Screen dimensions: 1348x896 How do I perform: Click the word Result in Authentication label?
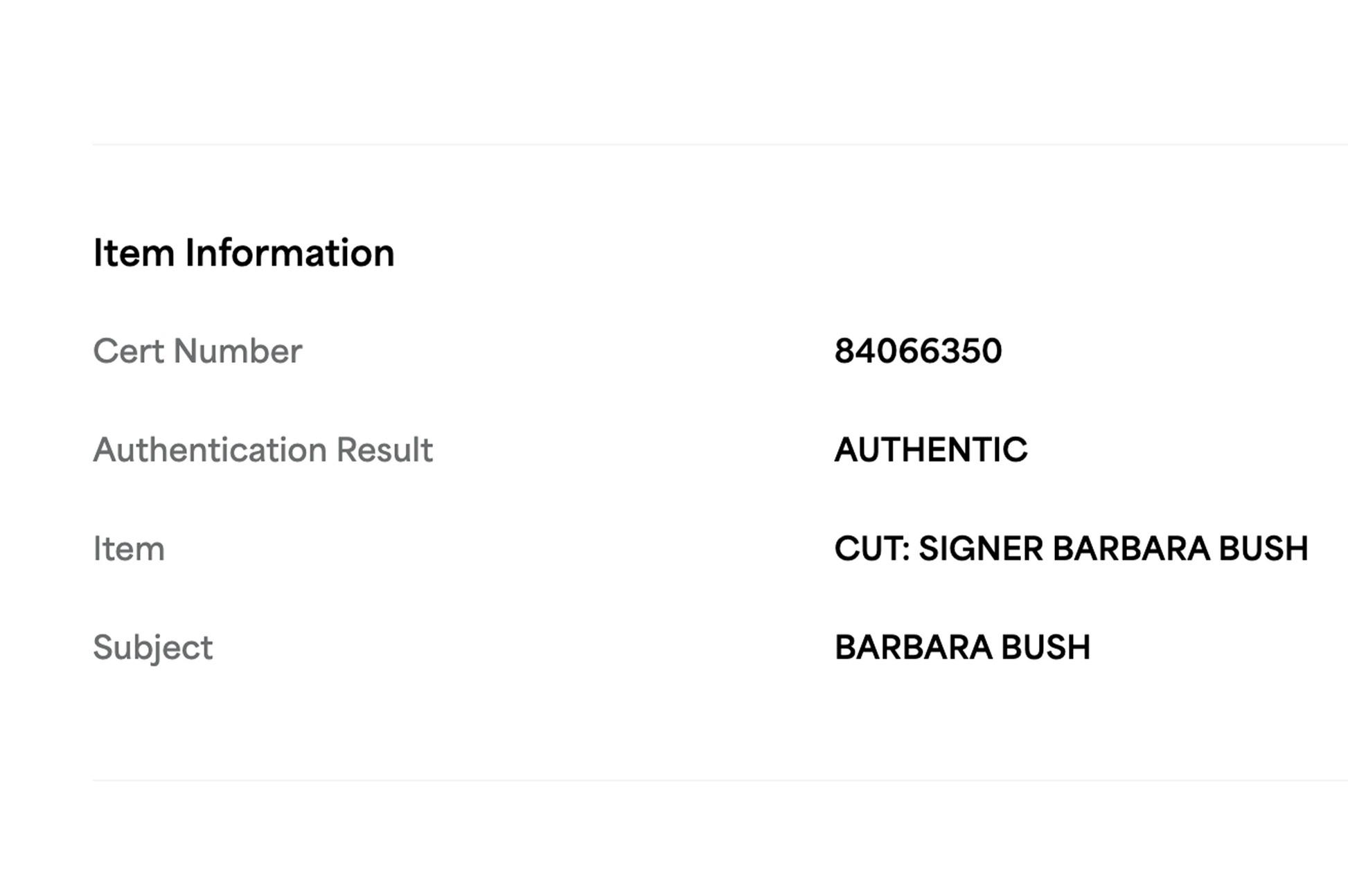[384, 450]
